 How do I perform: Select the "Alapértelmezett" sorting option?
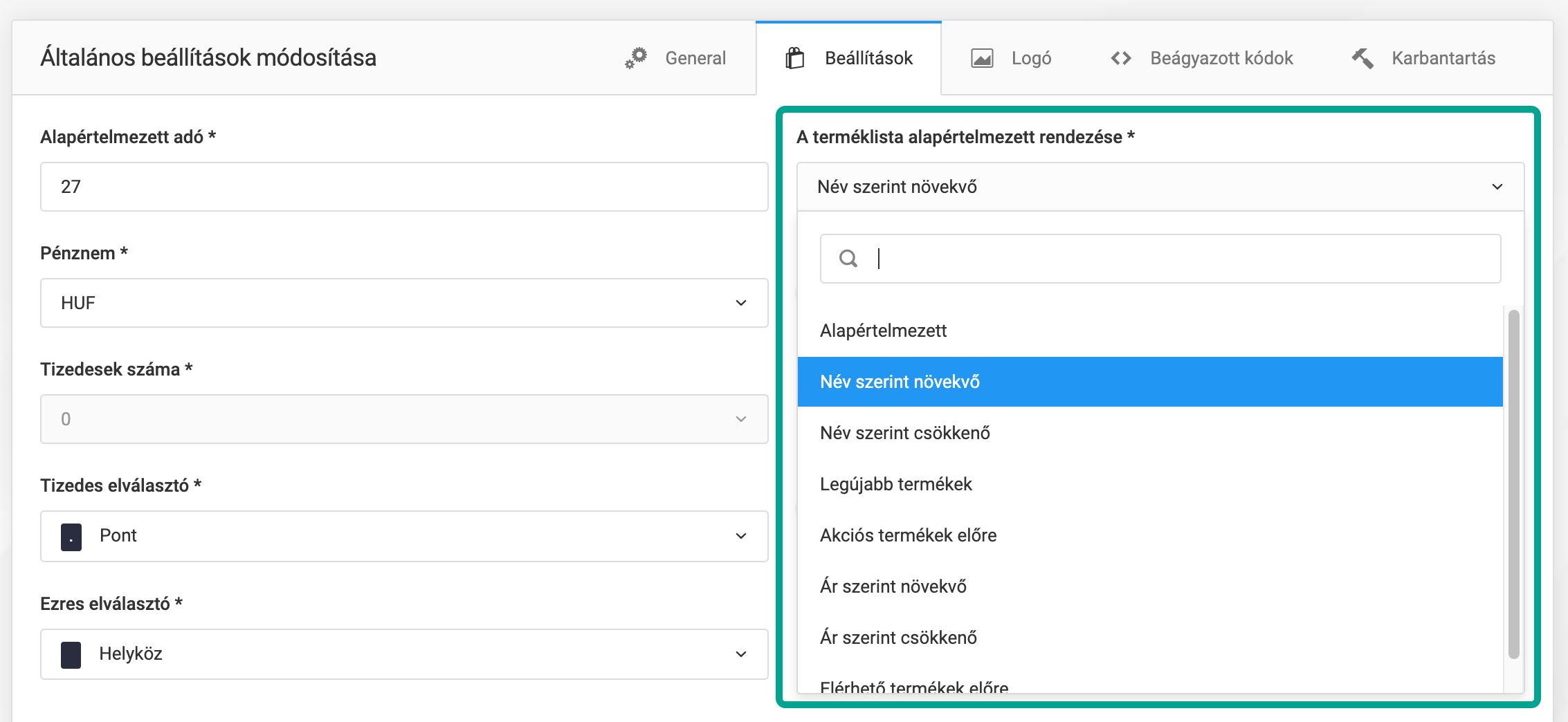click(x=884, y=331)
